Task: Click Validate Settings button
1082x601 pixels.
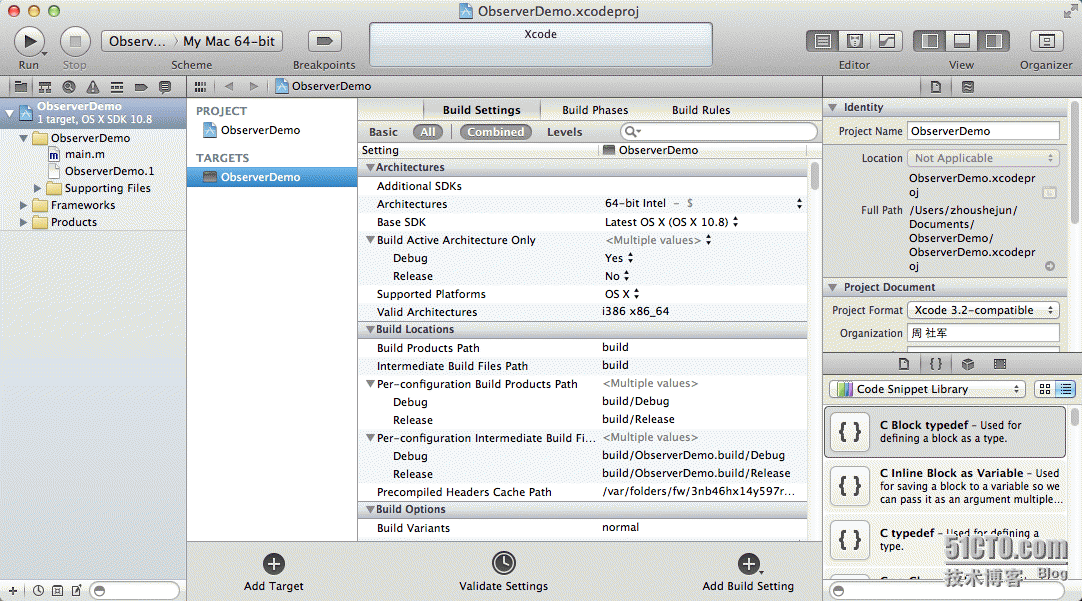Action: click(x=504, y=572)
